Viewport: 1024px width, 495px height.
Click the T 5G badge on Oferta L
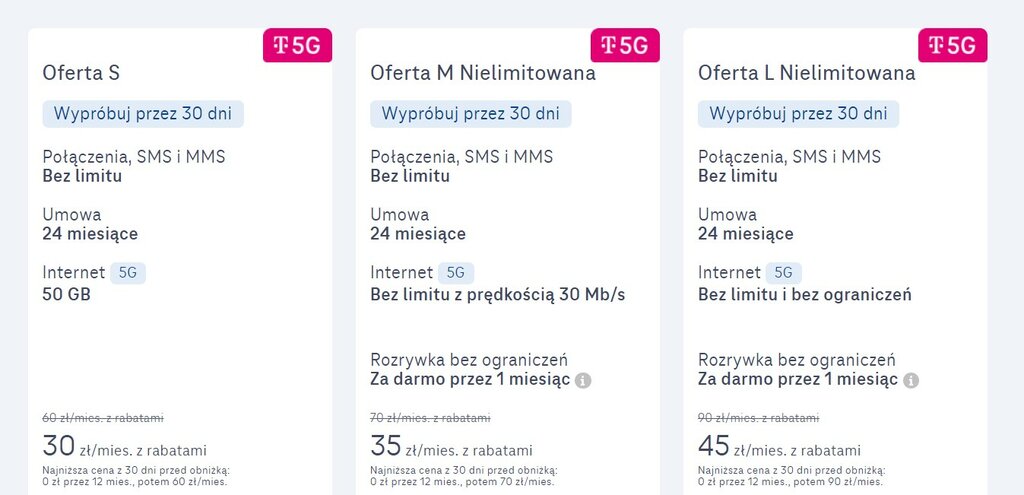click(953, 45)
